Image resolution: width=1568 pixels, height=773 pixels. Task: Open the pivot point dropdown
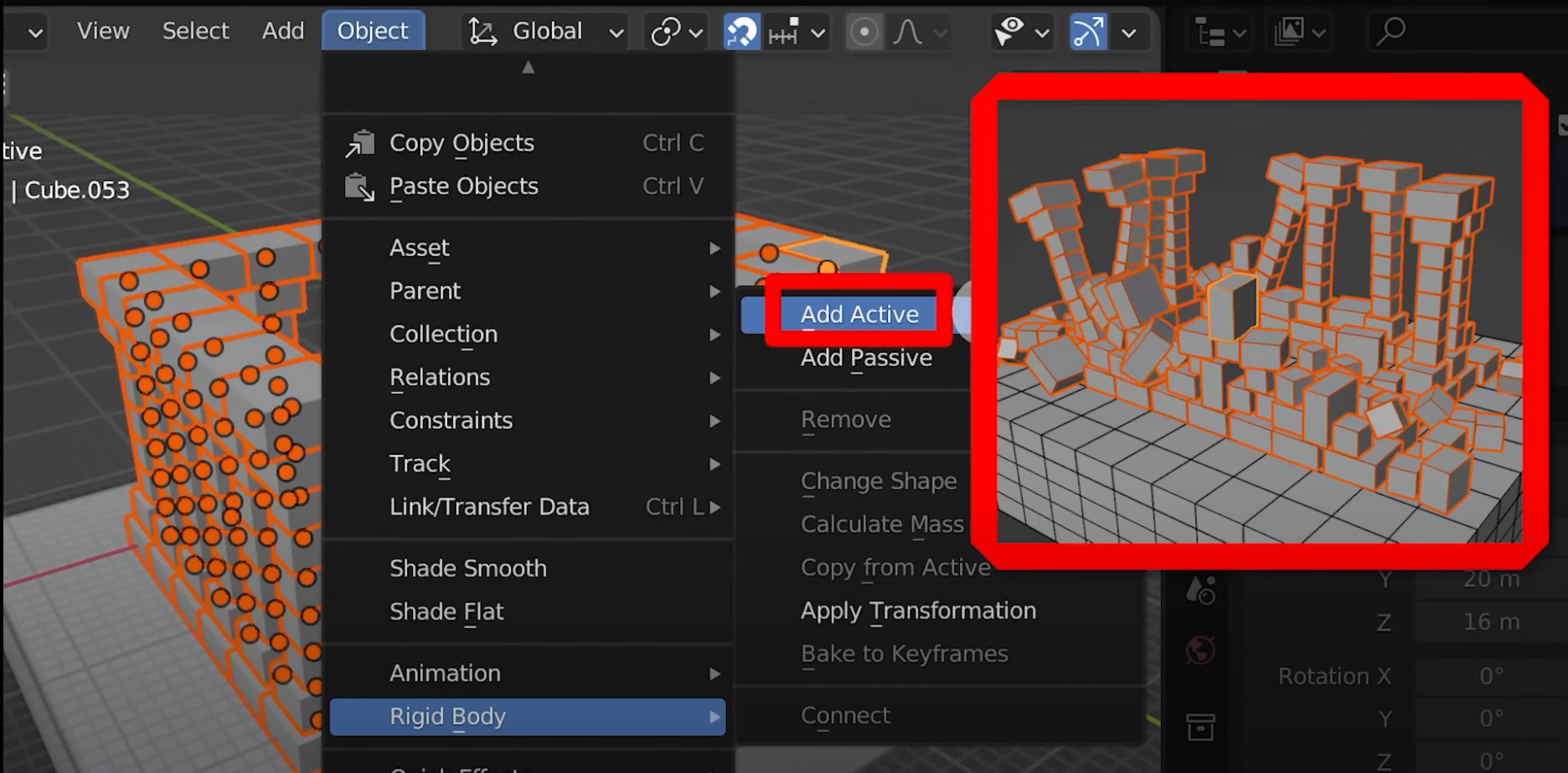click(674, 32)
